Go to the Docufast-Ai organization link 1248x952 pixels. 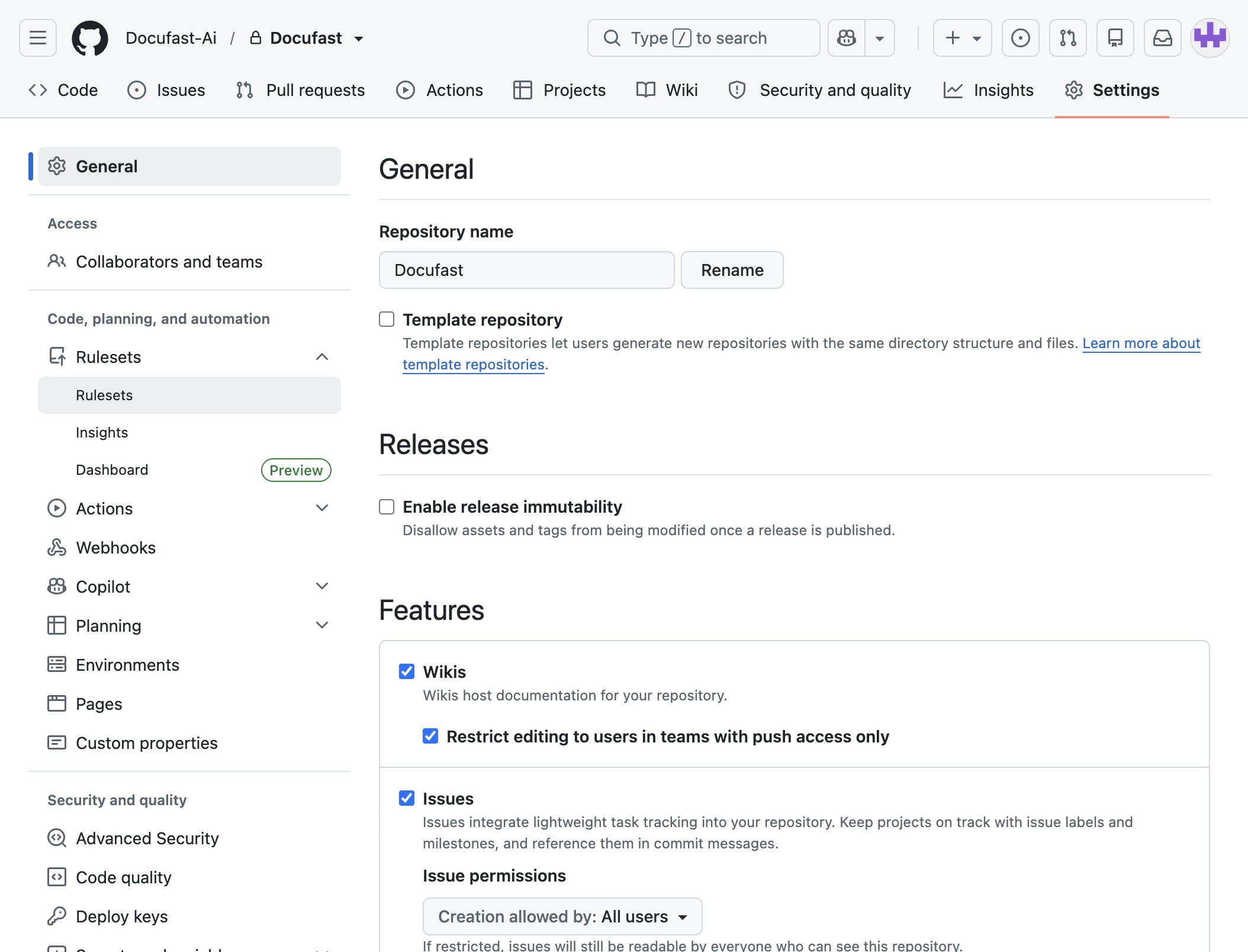pos(171,38)
